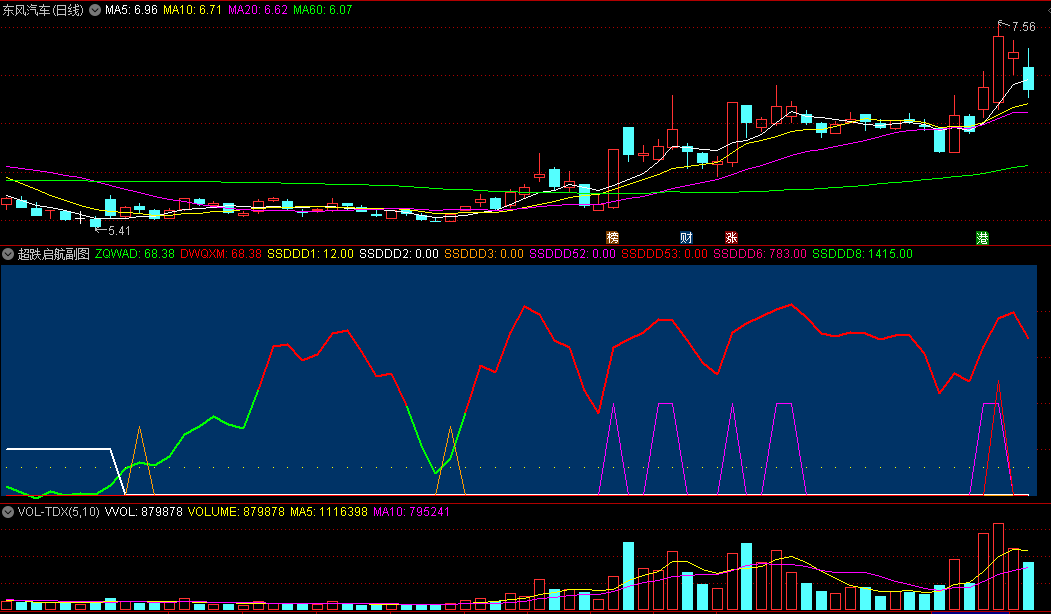The image size is (1051, 614).
Task: Click the red 涨 limit-up marker
Action: pyautogui.click(x=731, y=237)
